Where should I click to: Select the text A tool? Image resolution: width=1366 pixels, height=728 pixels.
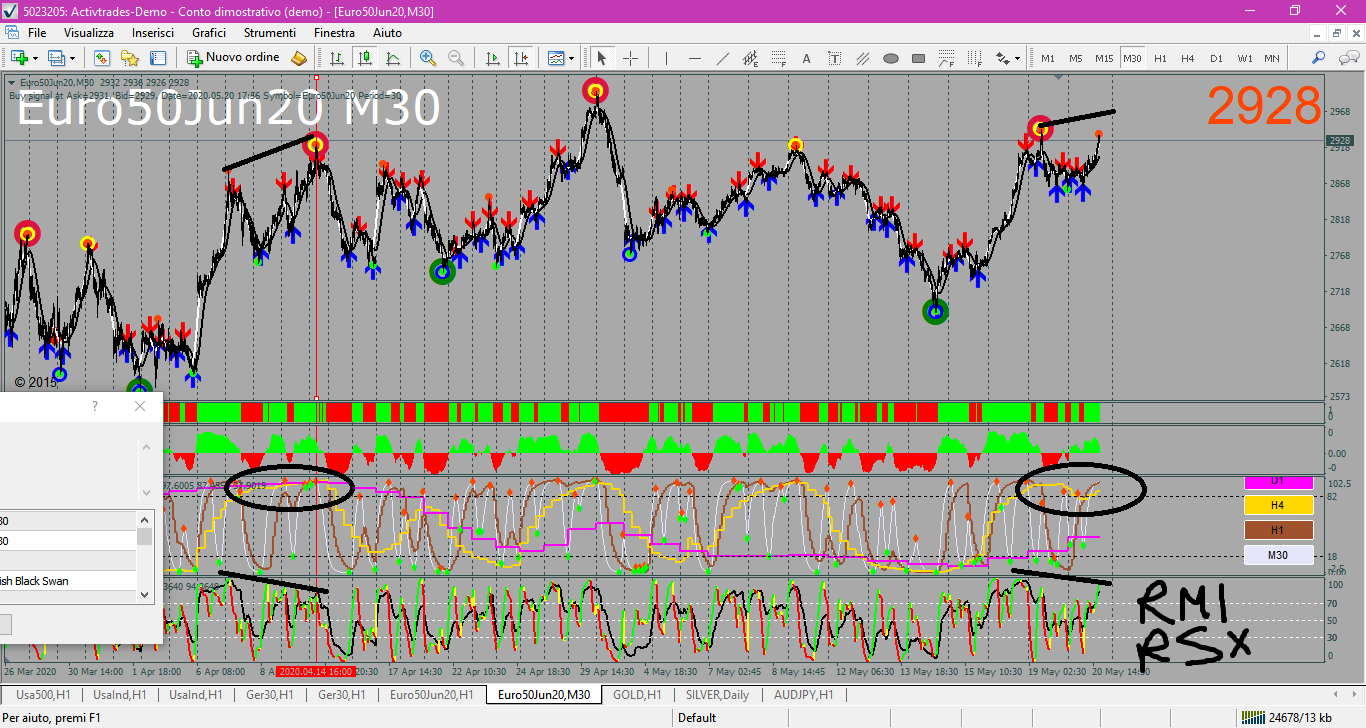(806, 58)
